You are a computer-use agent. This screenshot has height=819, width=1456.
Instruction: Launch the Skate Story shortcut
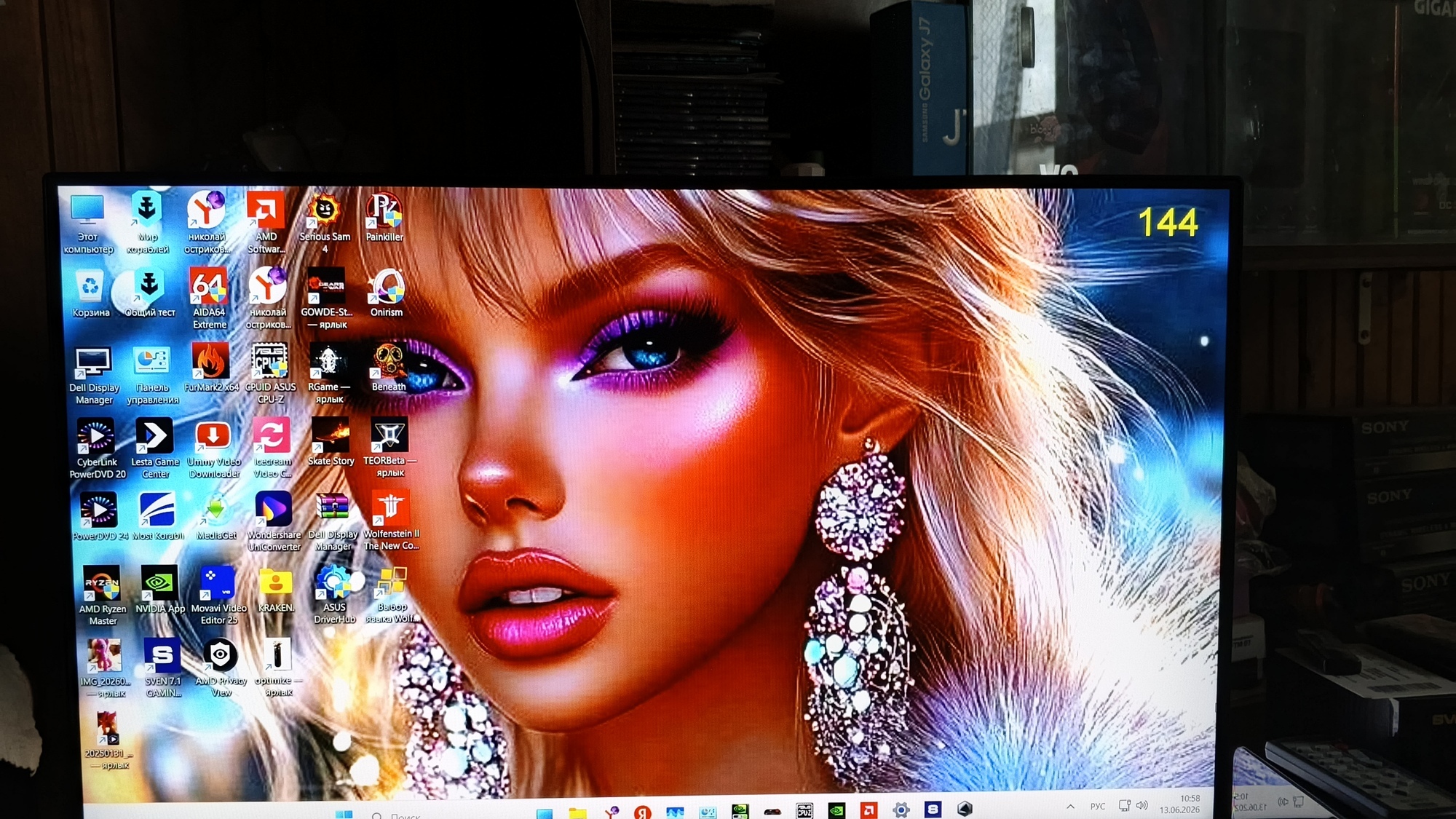click(331, 441)
